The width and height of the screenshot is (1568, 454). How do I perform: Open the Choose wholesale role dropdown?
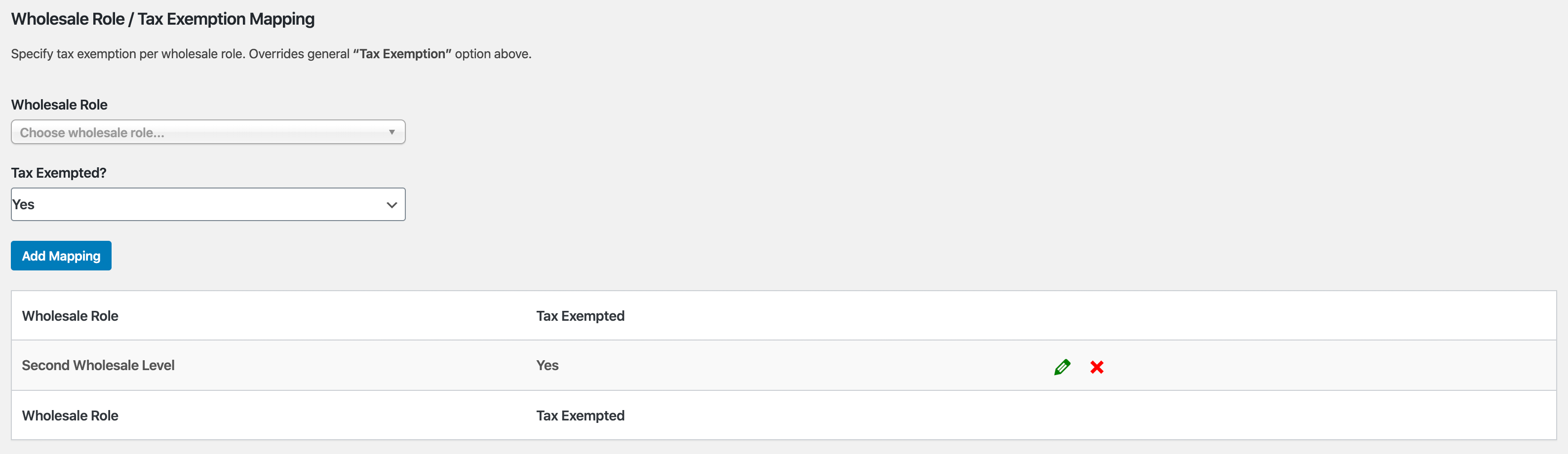pos(207,132)
